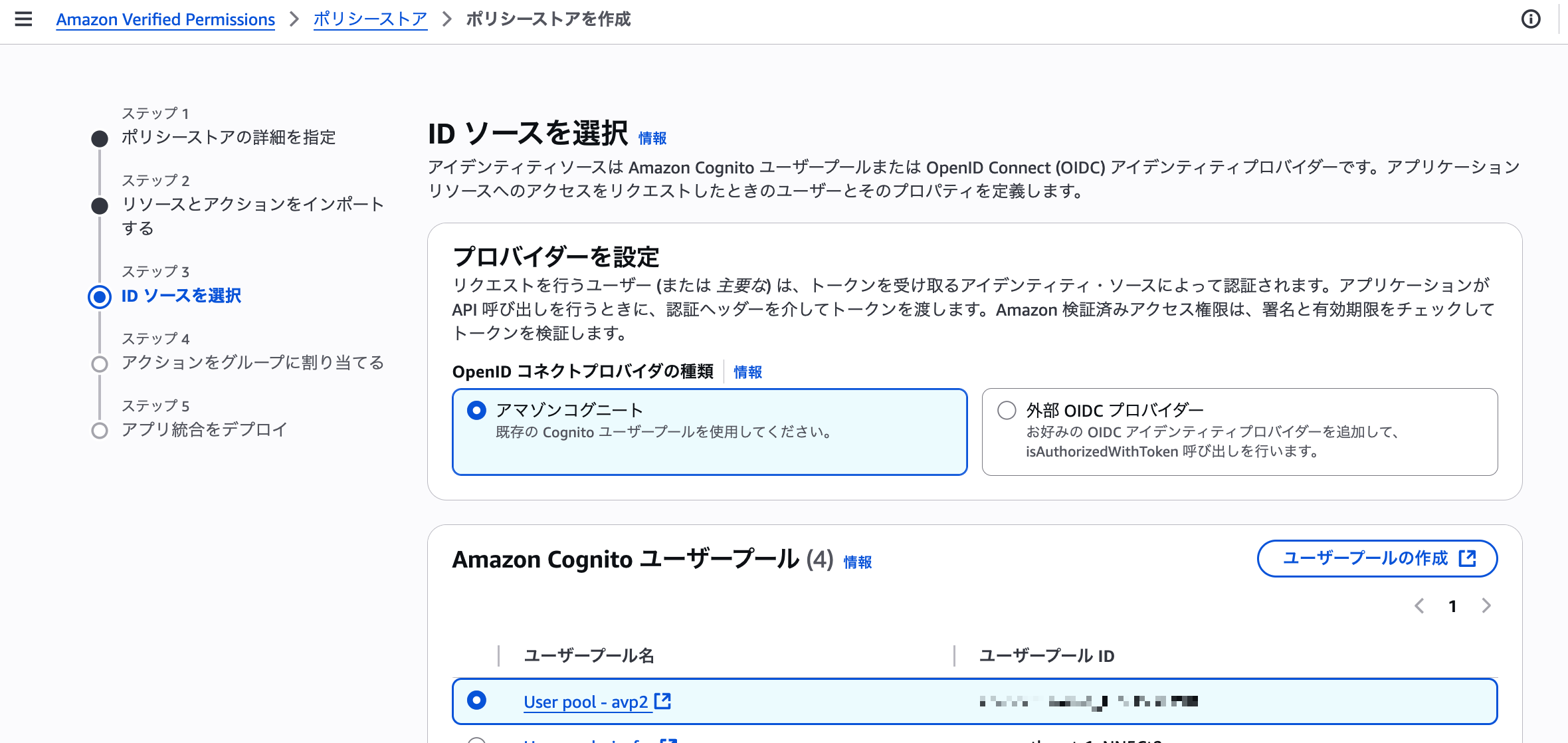Open the navigation sidebar via hamburger icon
Screen dimensions: 1568x743
[25, 19]
